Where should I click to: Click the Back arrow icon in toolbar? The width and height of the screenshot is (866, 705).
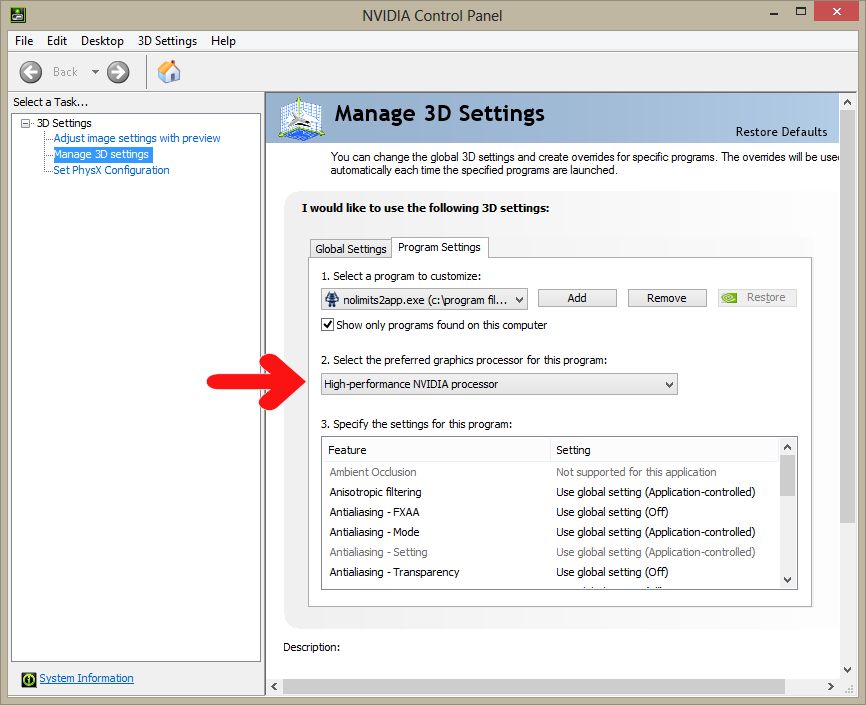pos(31,71)
